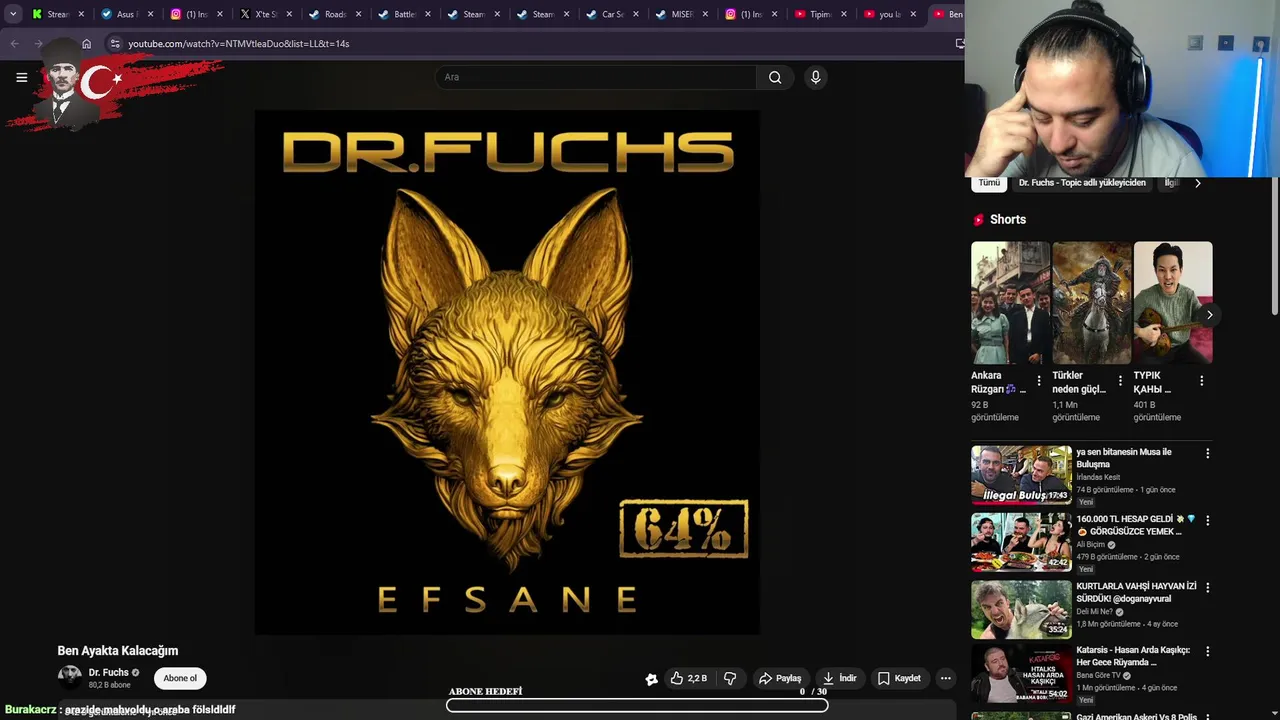Open the Ankara Rüzgarı short thumbnail
This screenshot has width=1280, height=720.
[x=1010, y=303]
